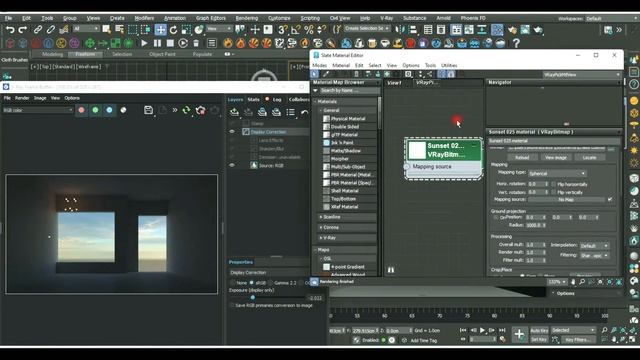The width and height of the screenshot is (640, 360).
Task: Open the Modifiers menu
Action: click(x=144, y=18)
